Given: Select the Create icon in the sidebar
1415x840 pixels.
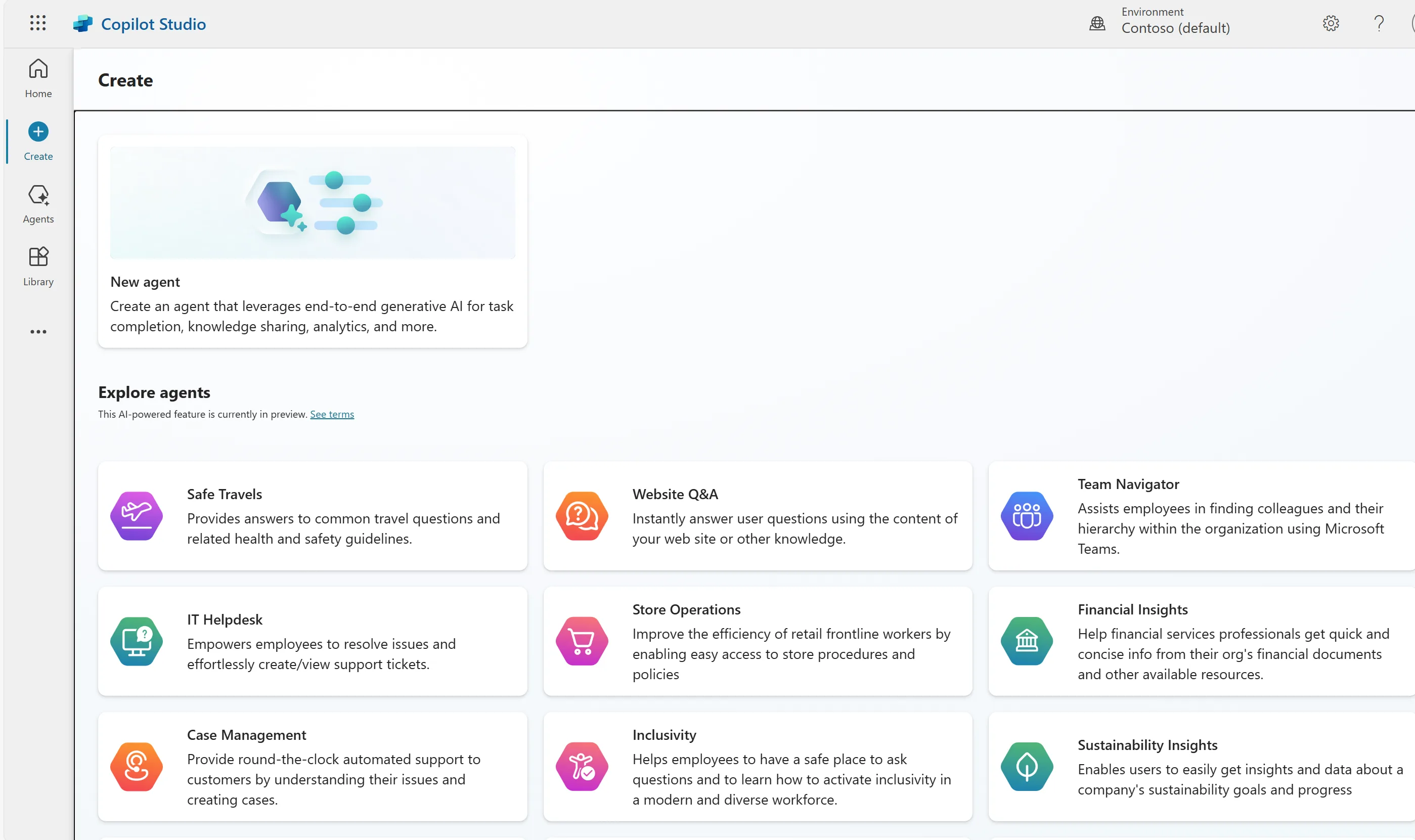Looking at the screenshot, I should [x=37, y=141].
